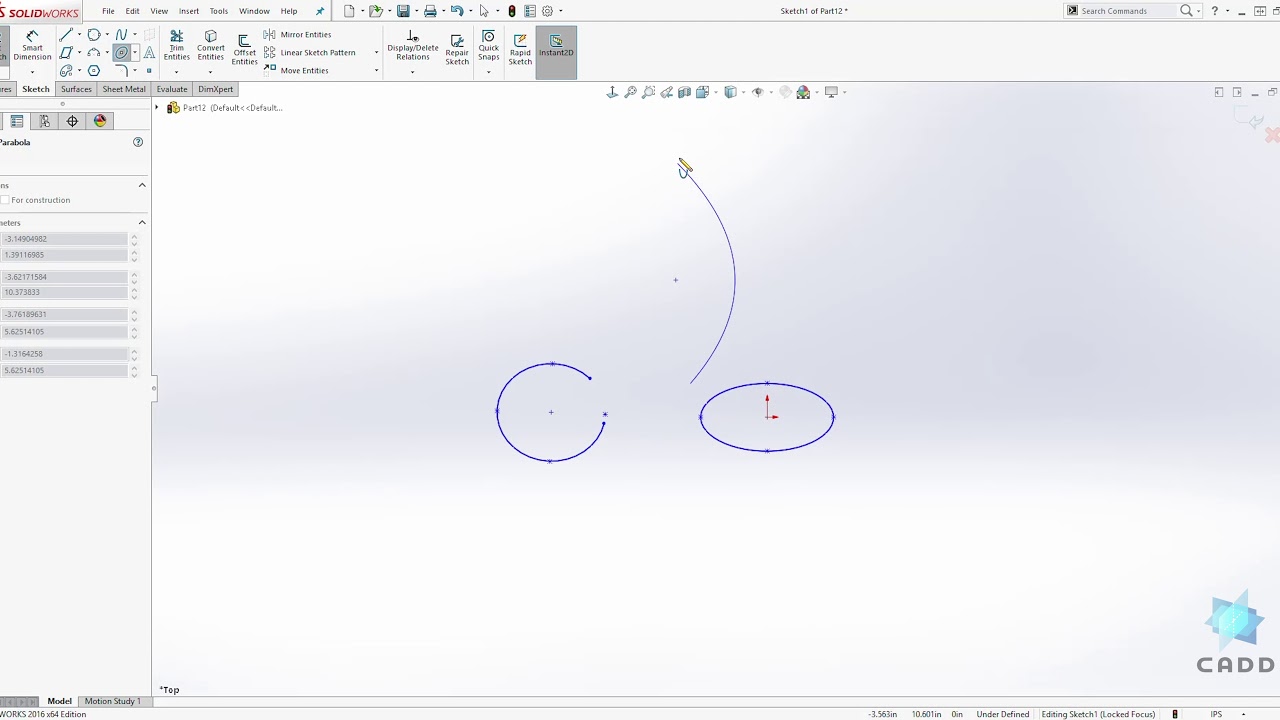The width and height of the screenshot is (1280, 720).
Task: Click Mirror Entities
Action: click(x=298, y=35)
